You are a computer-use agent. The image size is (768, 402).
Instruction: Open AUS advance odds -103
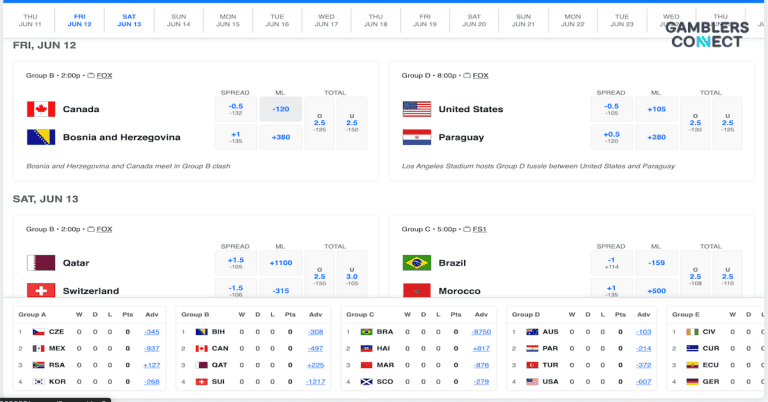pos(644,331)
